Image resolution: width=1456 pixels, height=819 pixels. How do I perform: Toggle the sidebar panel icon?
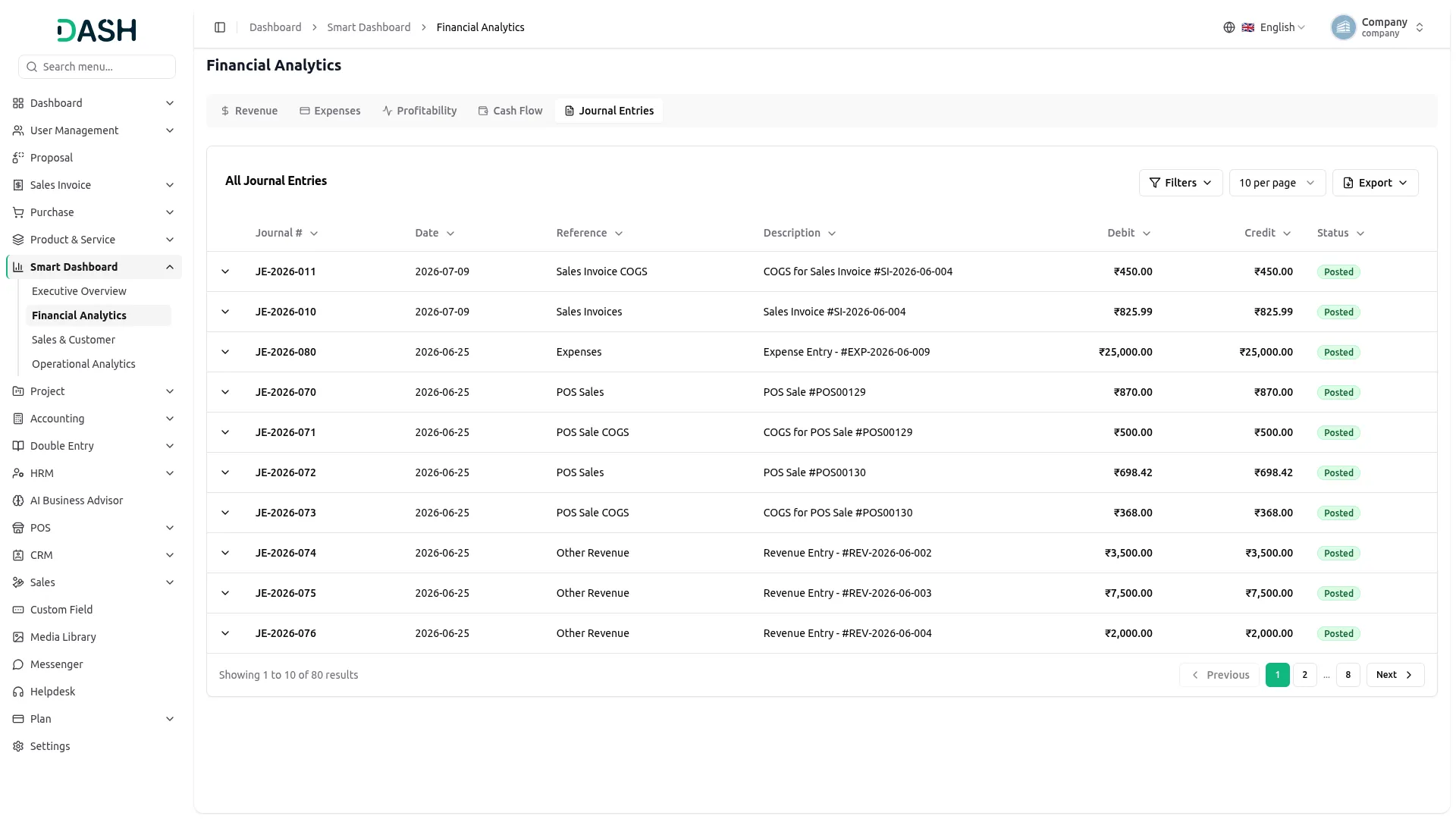(x=220, y=27)
